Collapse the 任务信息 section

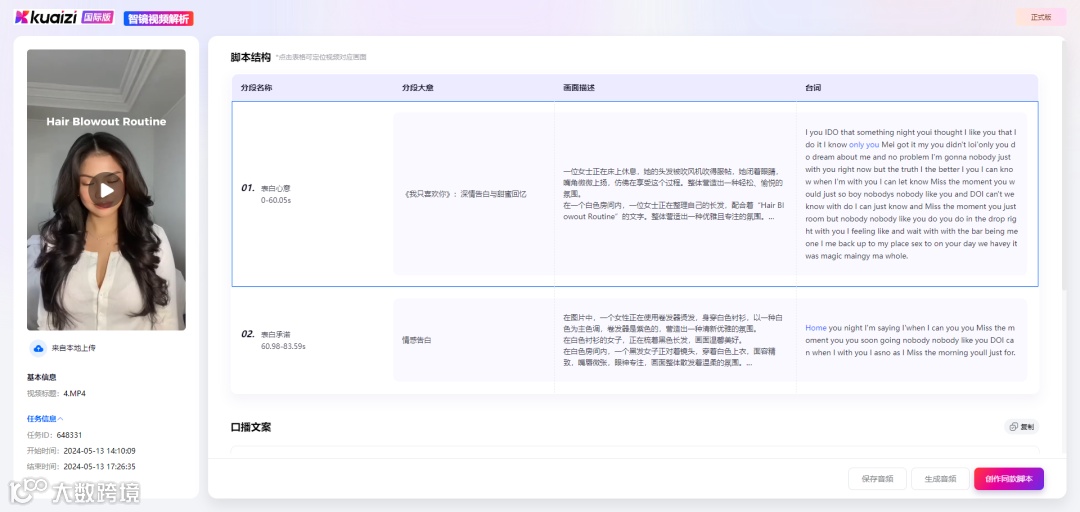[x=45, y=418]
